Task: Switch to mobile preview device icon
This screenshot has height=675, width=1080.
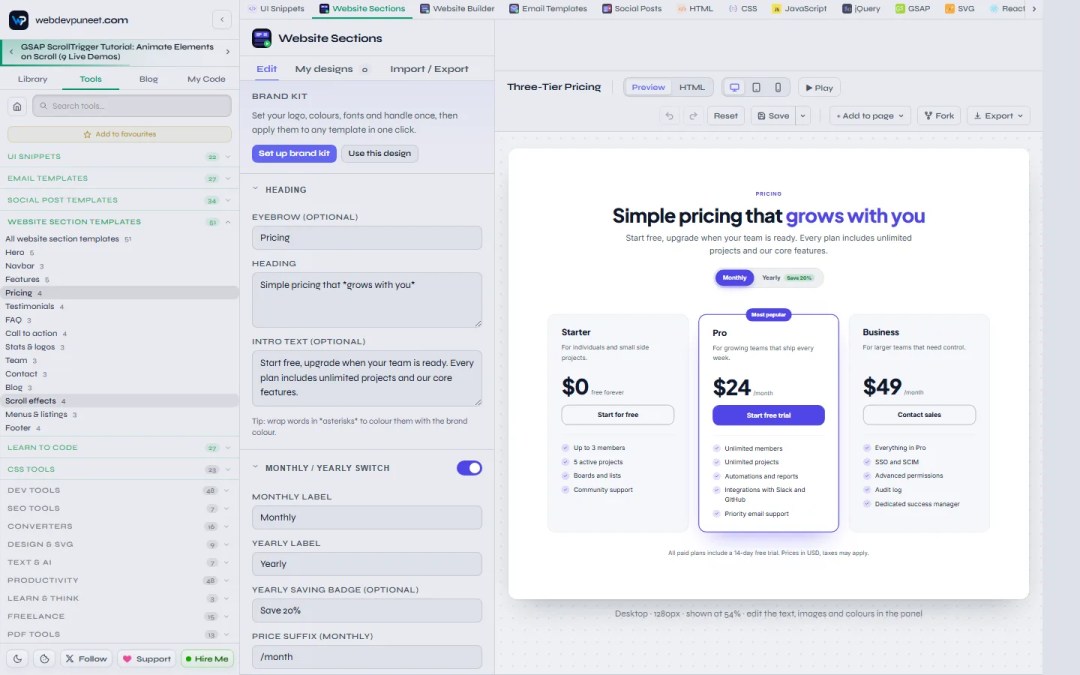Action: click(778, 87)
